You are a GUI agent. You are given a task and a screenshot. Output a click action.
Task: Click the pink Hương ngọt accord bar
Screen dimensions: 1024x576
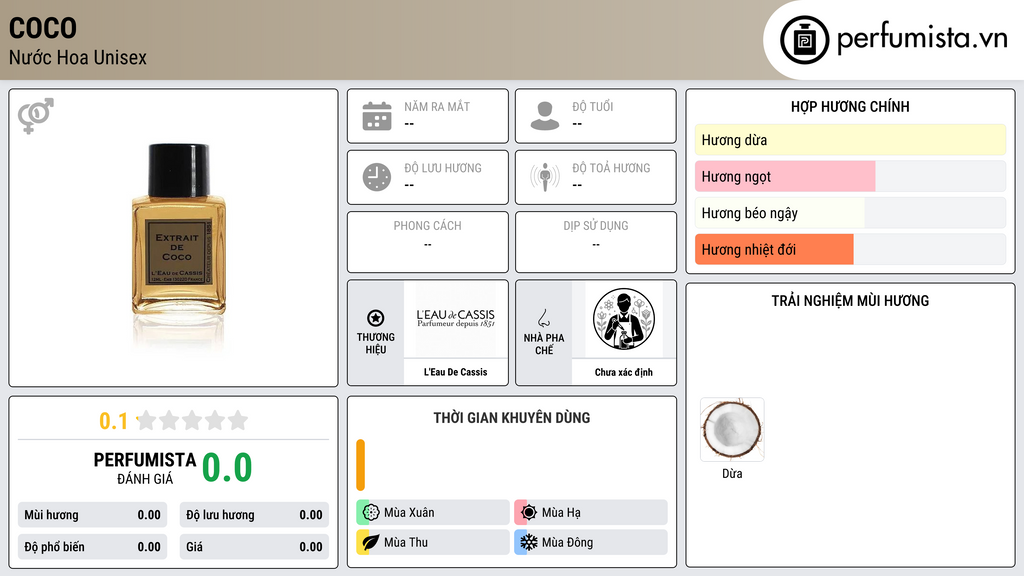pyautogui.click(x=785, y=176)
